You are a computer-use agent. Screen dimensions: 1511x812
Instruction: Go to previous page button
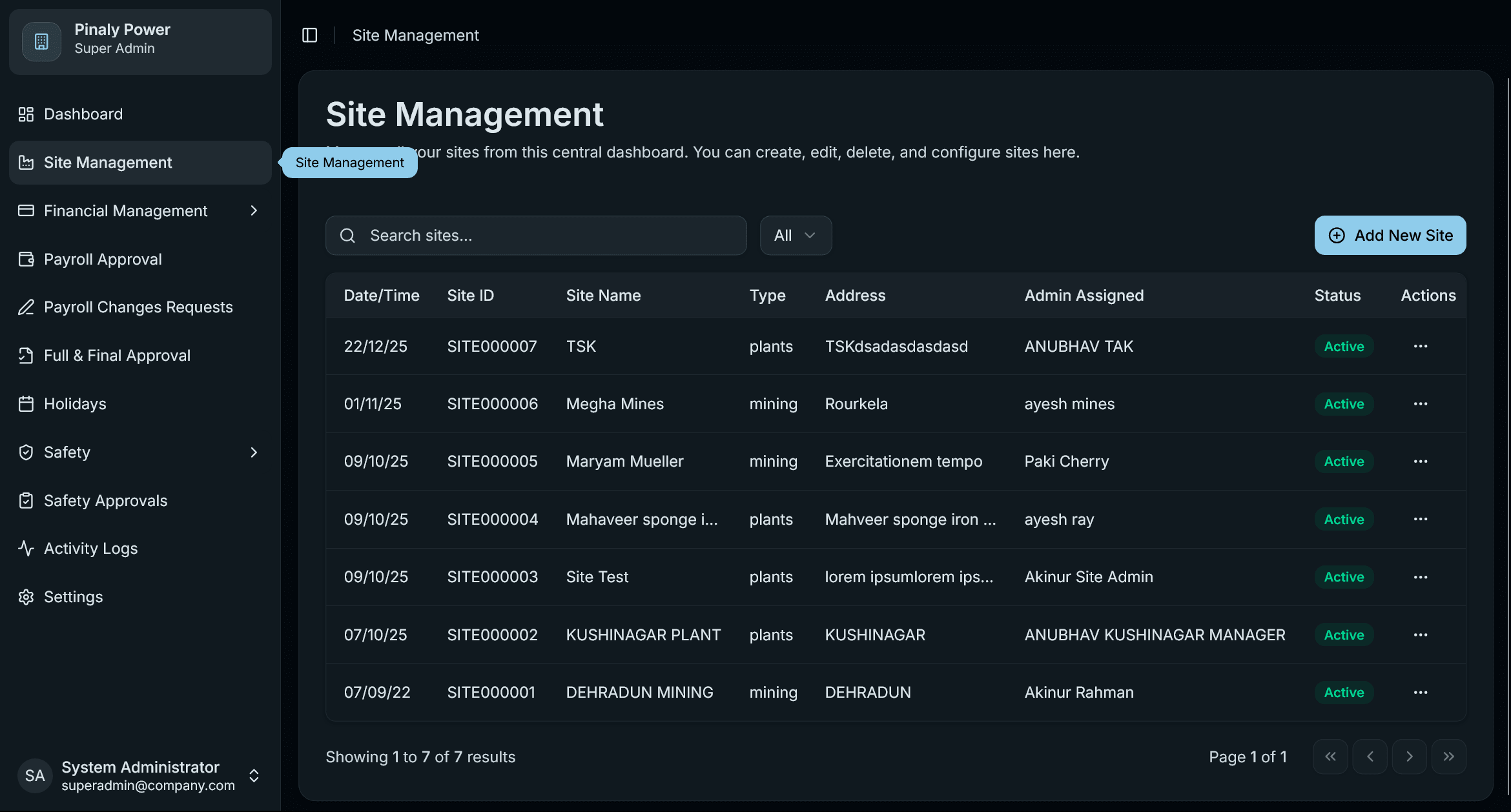(x=1370, y=756)
